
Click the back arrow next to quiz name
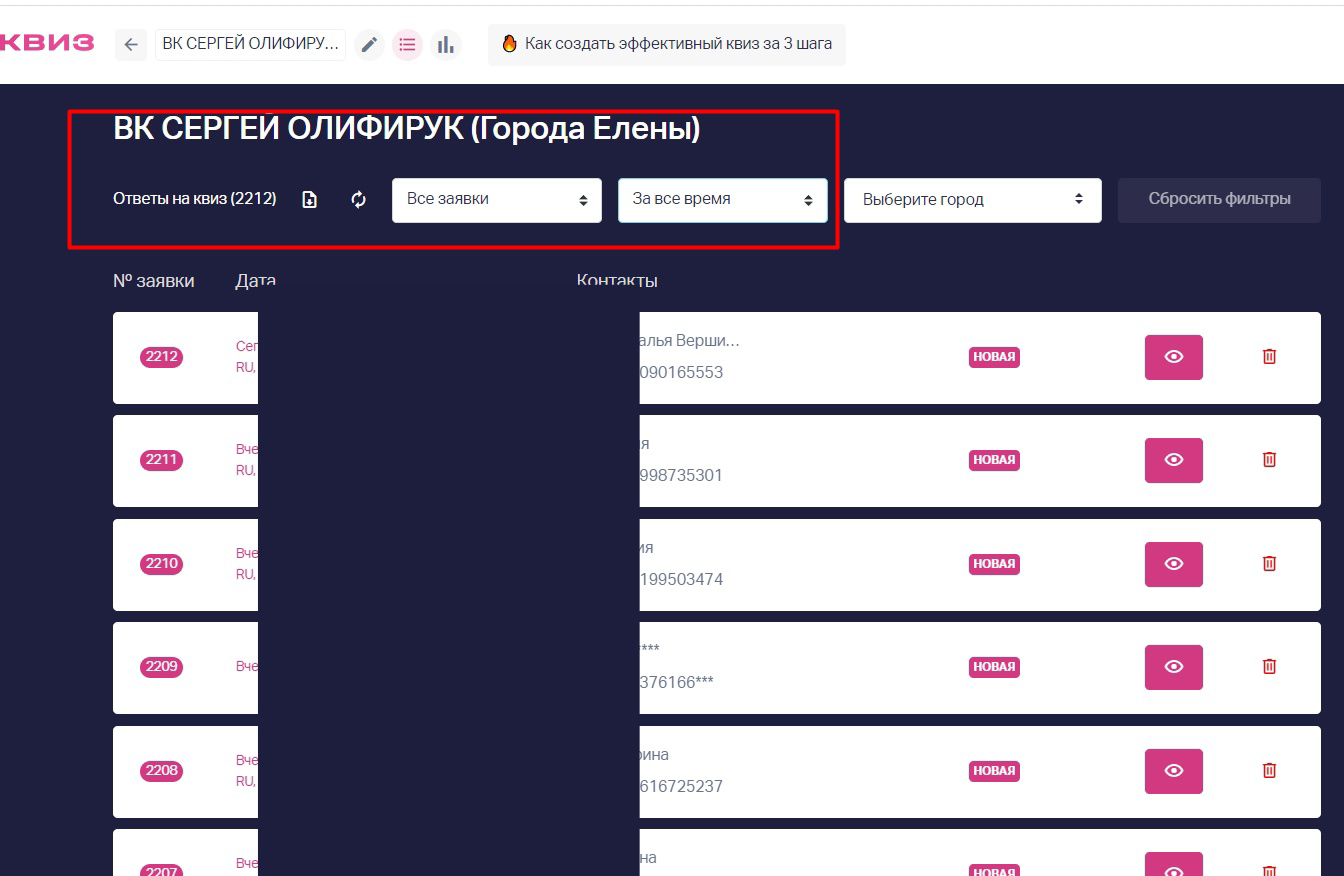pos(131,45)
